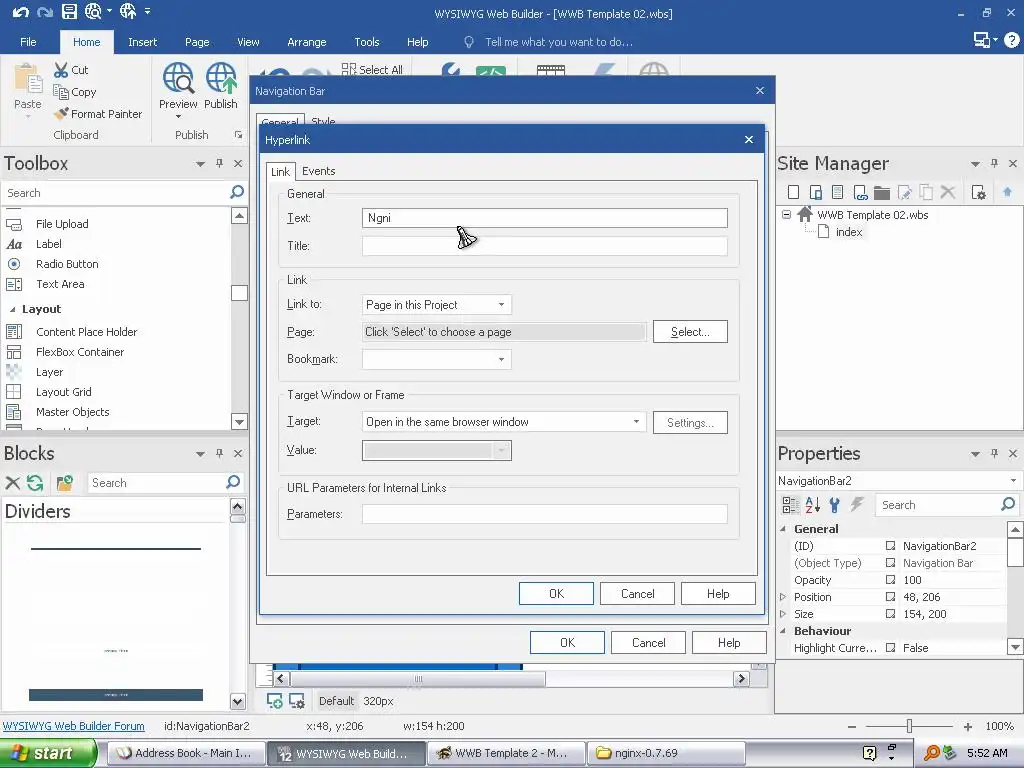
Task: Click red X remove icon in Blocks panel
Action: [12, 483]
